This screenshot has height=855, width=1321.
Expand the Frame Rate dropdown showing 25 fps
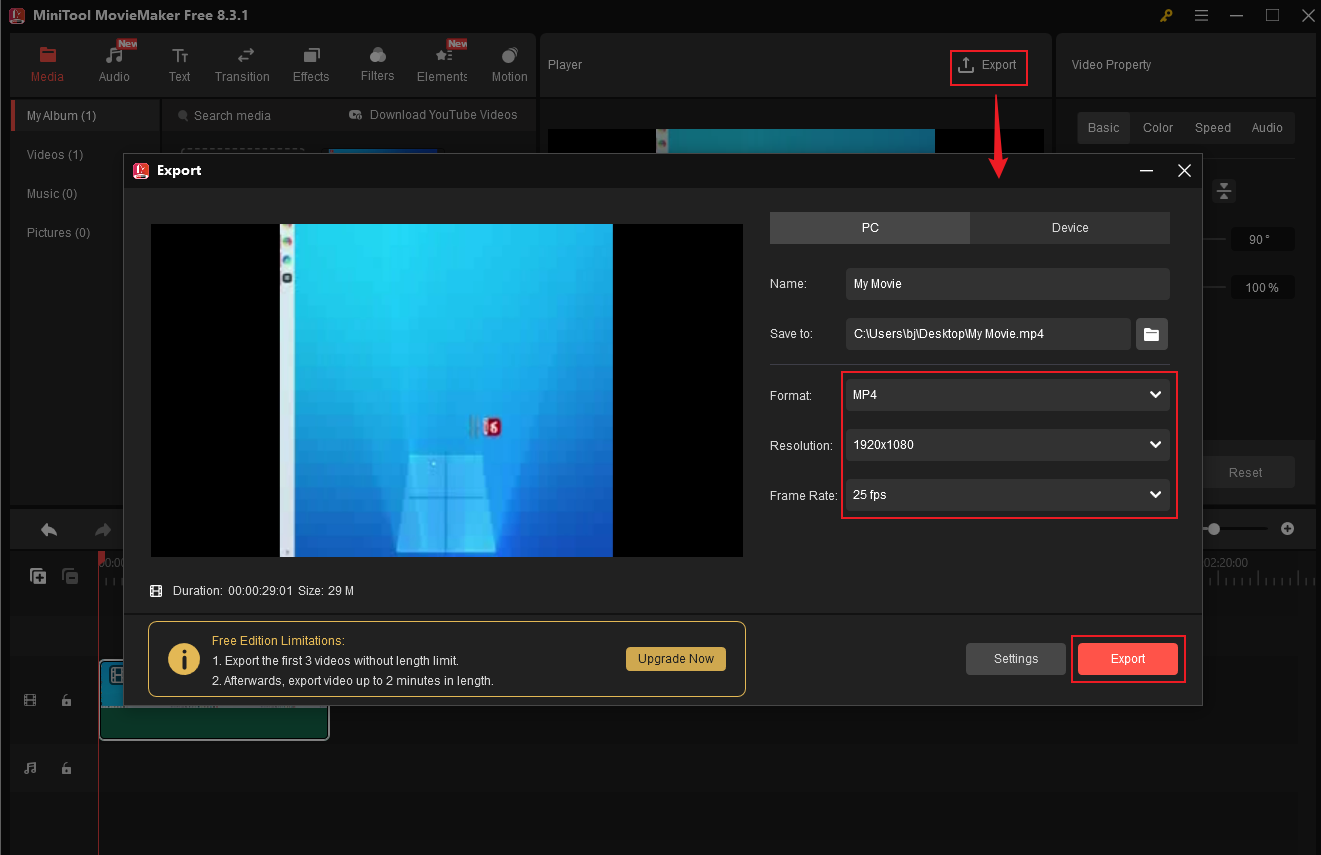pyautogui.click(x=1007, y=495)
